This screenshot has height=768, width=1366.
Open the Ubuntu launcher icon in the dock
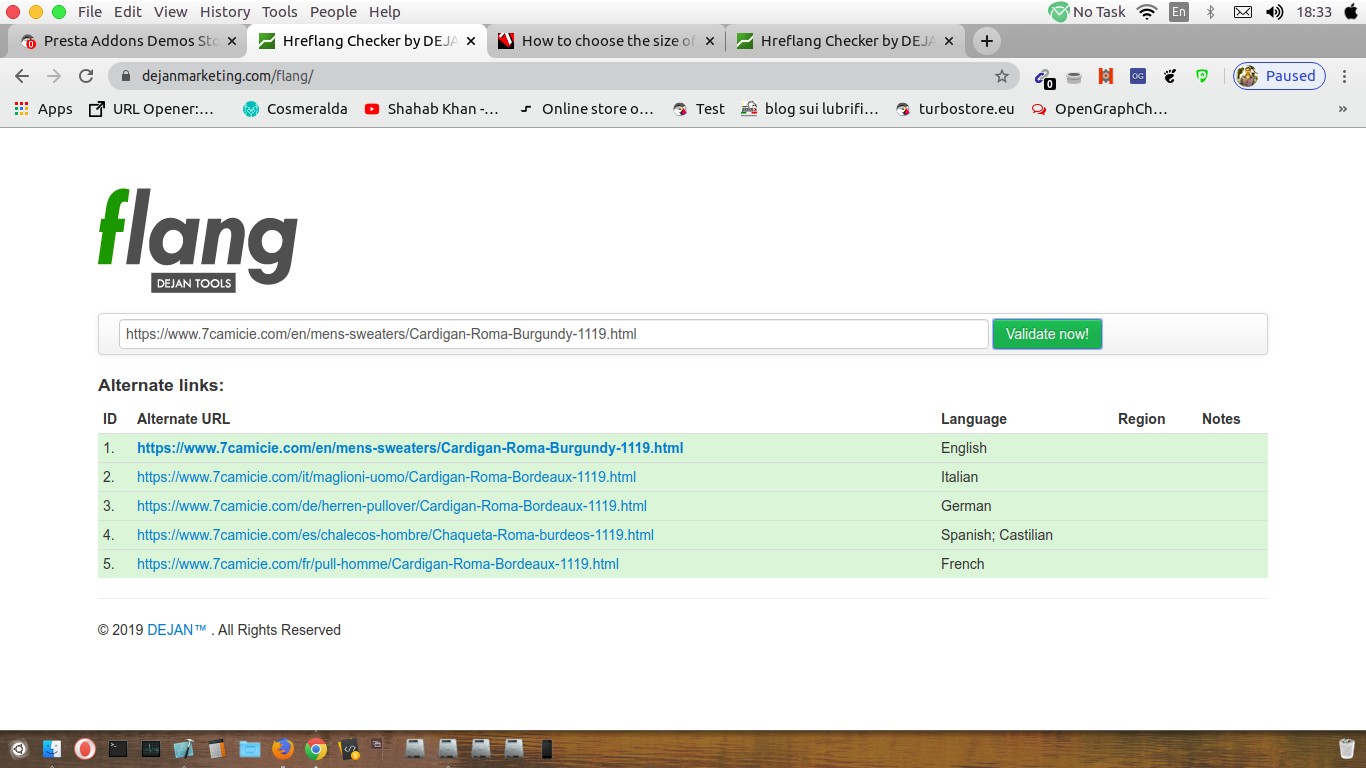point(18,748)
